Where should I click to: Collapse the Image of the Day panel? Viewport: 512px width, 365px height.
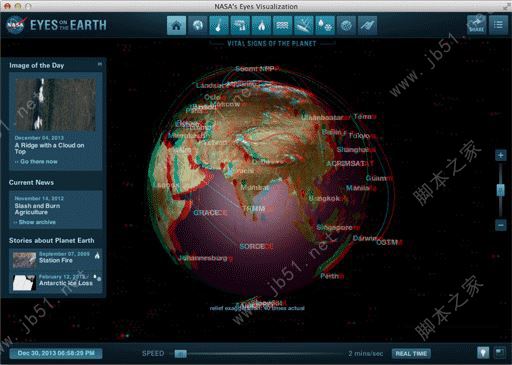click(x=100, y=64)
